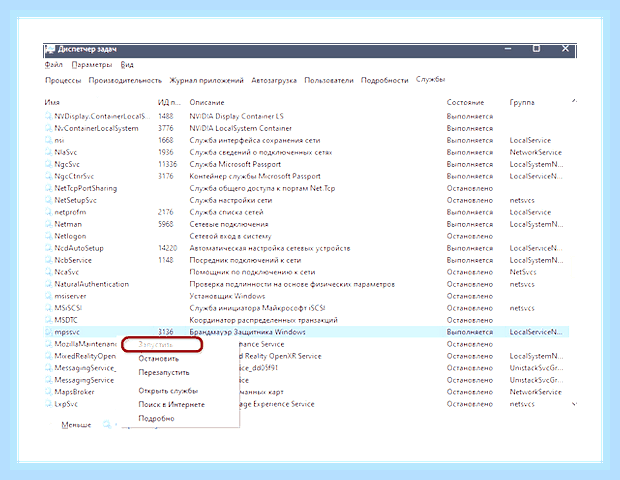Click the service icon beside MSDTC
Image resolution: width=620 pixels, height=480 pixels.
tap(48, 320)
